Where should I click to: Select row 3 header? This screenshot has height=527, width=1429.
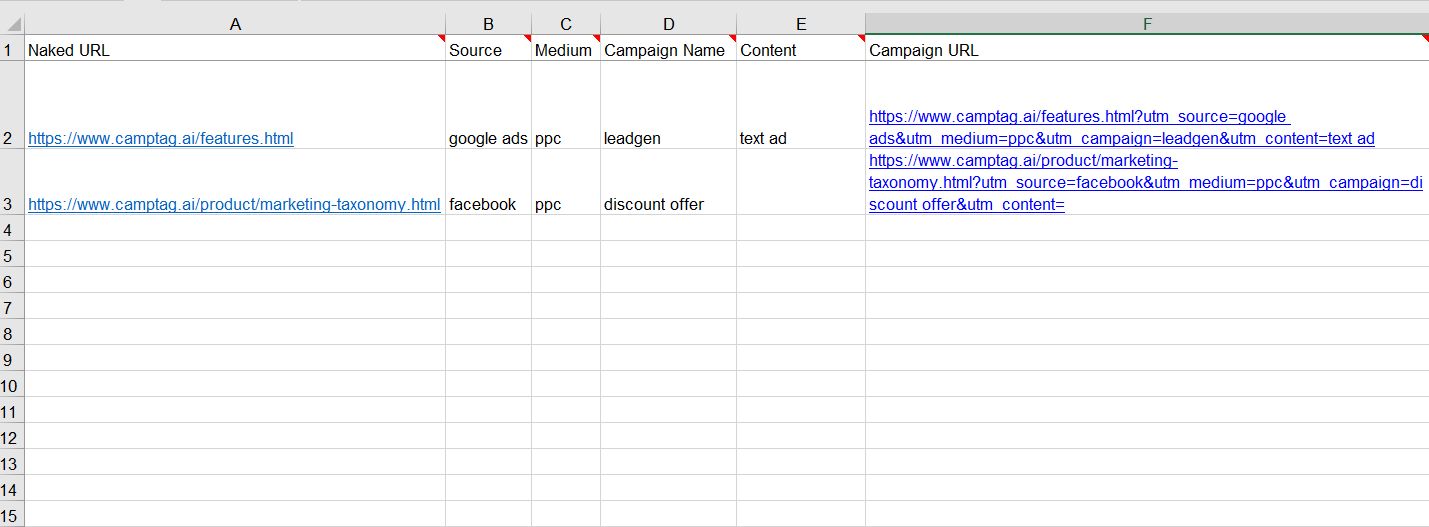11,204
